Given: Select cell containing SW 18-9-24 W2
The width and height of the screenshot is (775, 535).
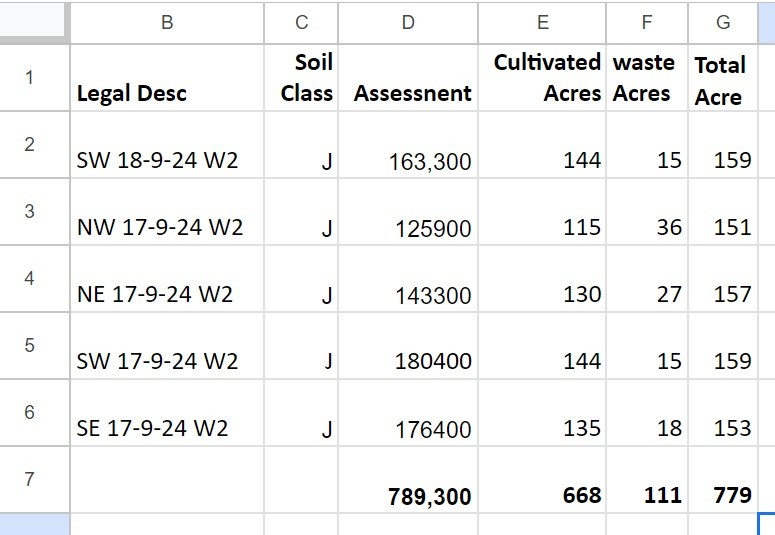Looking at the screenshot, I should tap(167, 144).
